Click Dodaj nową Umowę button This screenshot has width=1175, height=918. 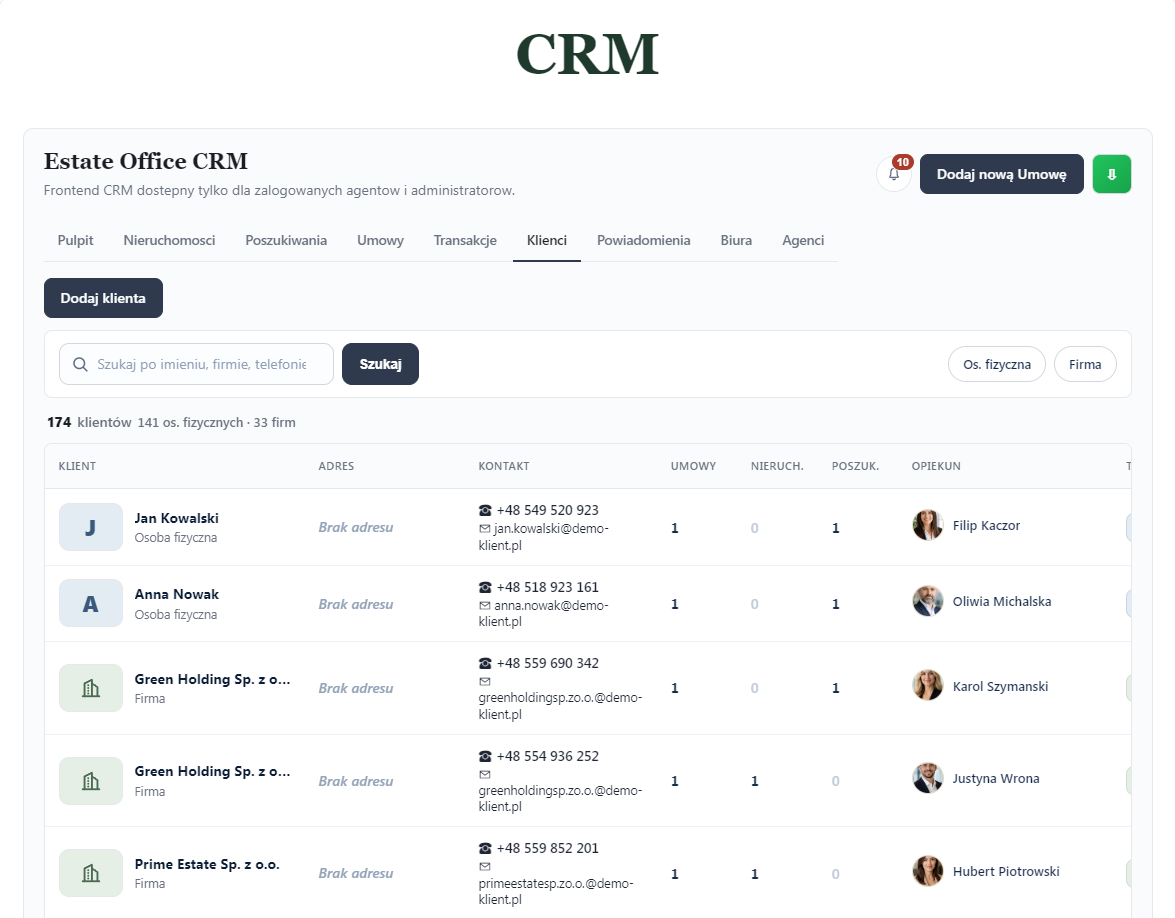[1002, 174]
